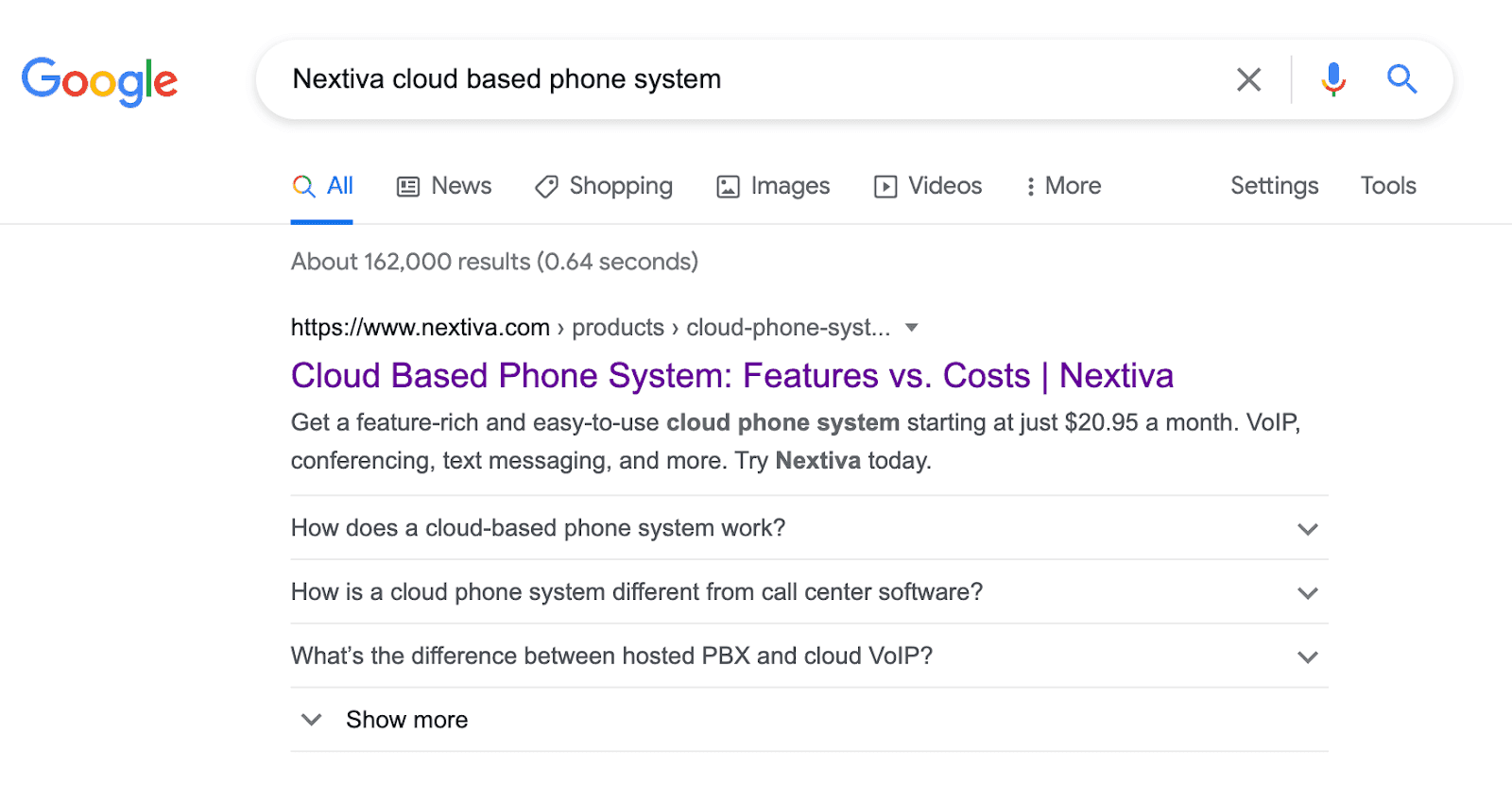Click the https://www.nextiva.com breadcrumb URL
The image size is (1512, 785).
[421, 328]
